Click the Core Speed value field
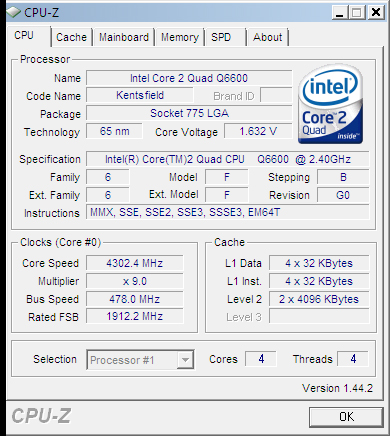This screenshot has width=390, height=436. pyautogui.click(x=135, y=263)
